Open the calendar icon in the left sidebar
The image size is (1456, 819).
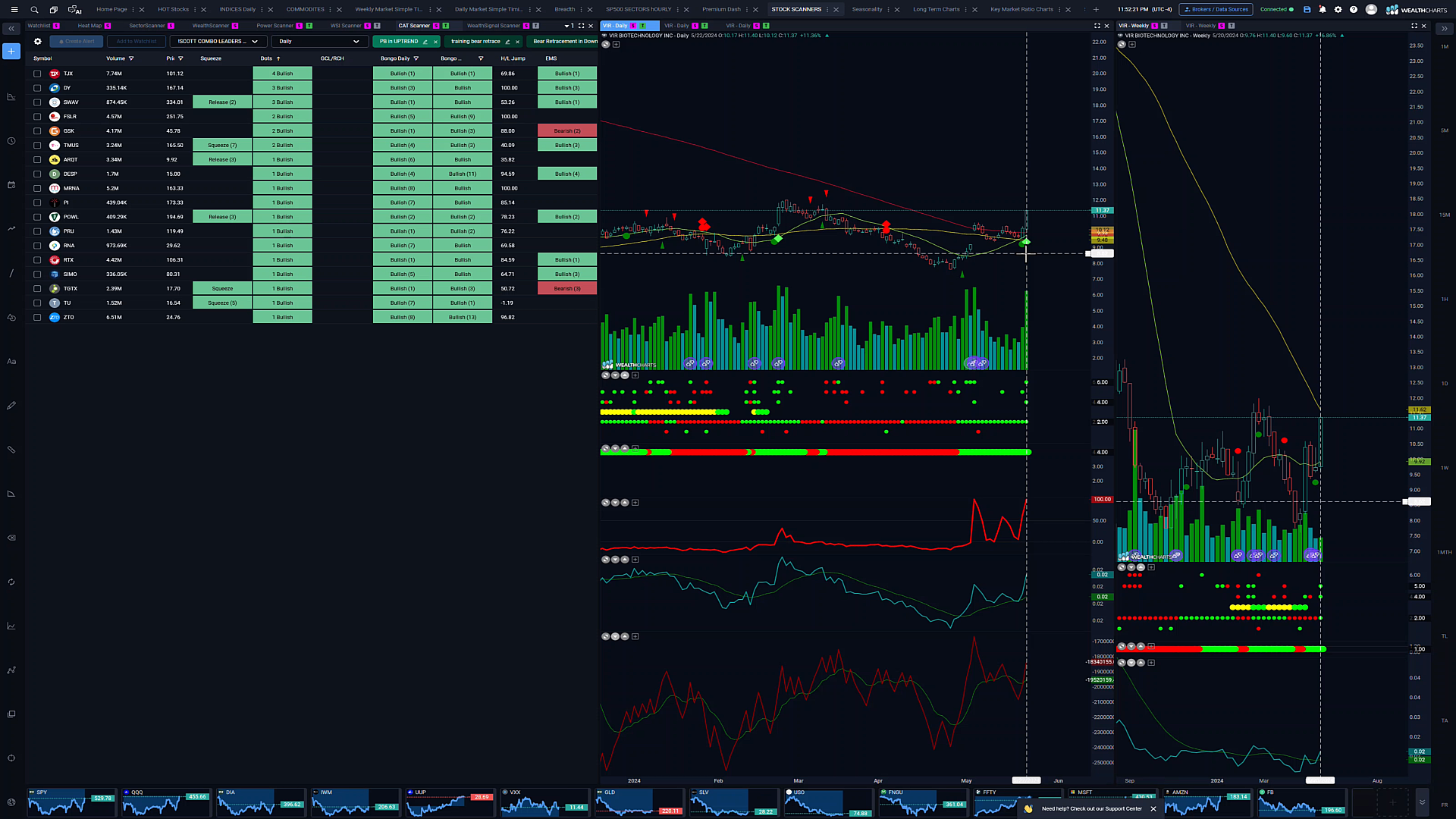tap(11, 185)
